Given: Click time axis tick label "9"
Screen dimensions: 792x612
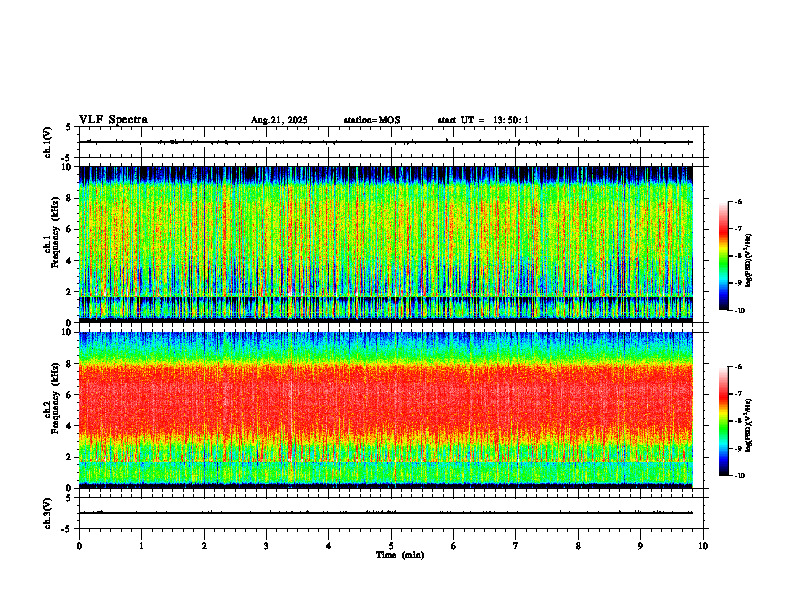Looking at the screenshot, I should tap(640, 546).
